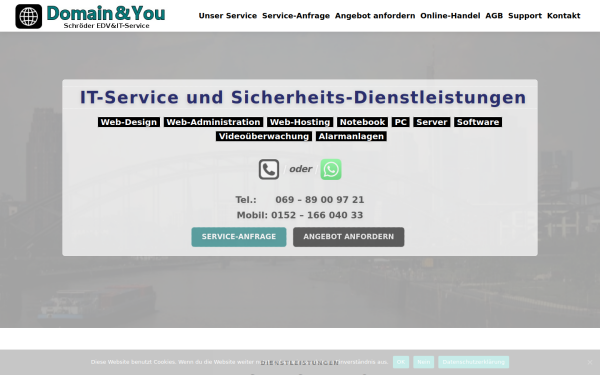This screenshot has width=600, height=375.
Task: Click the mobile number 0152 – 166 040 33
Action: (x=317, y=215)
